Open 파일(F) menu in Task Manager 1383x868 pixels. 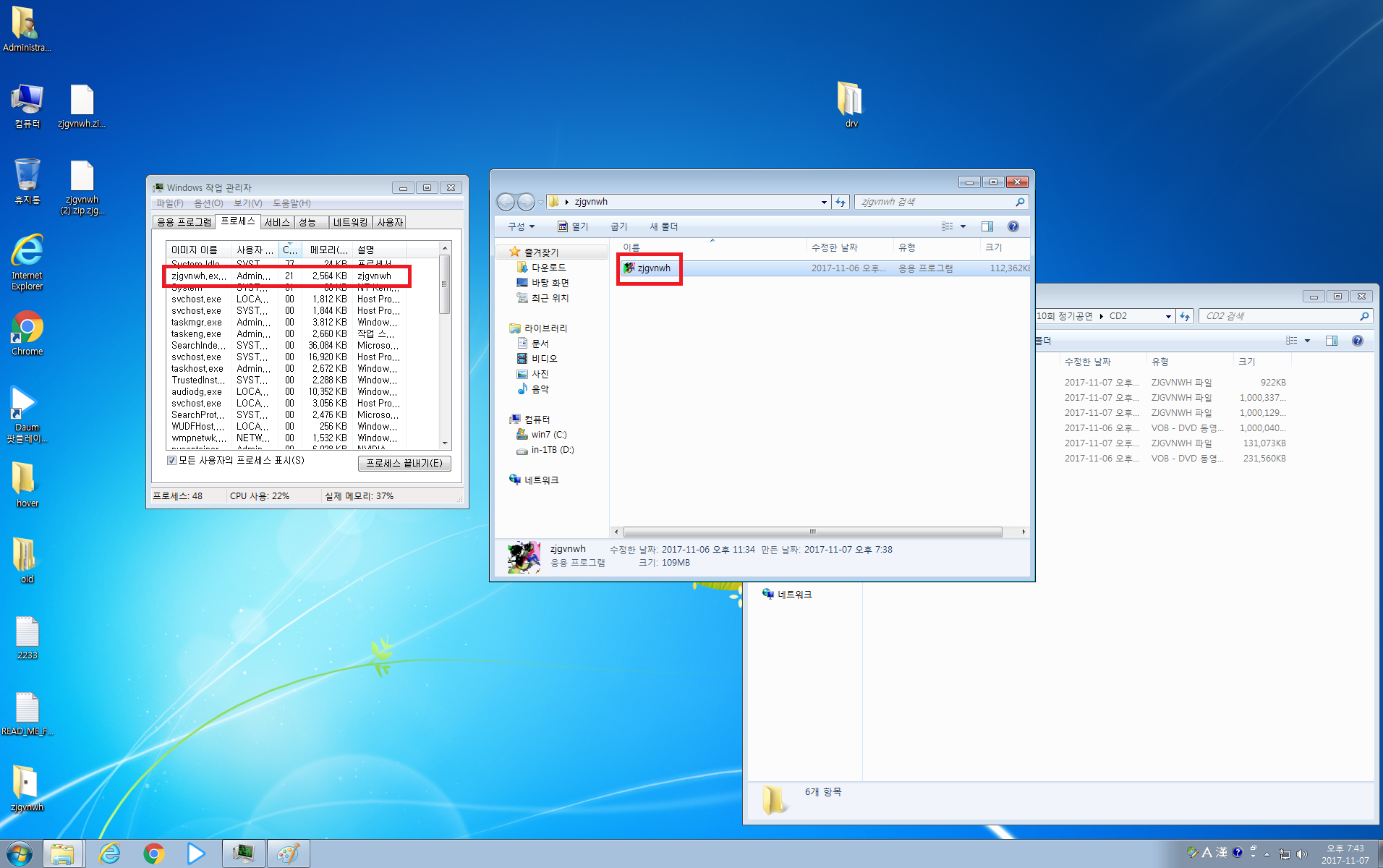click(x=170, y=203)
